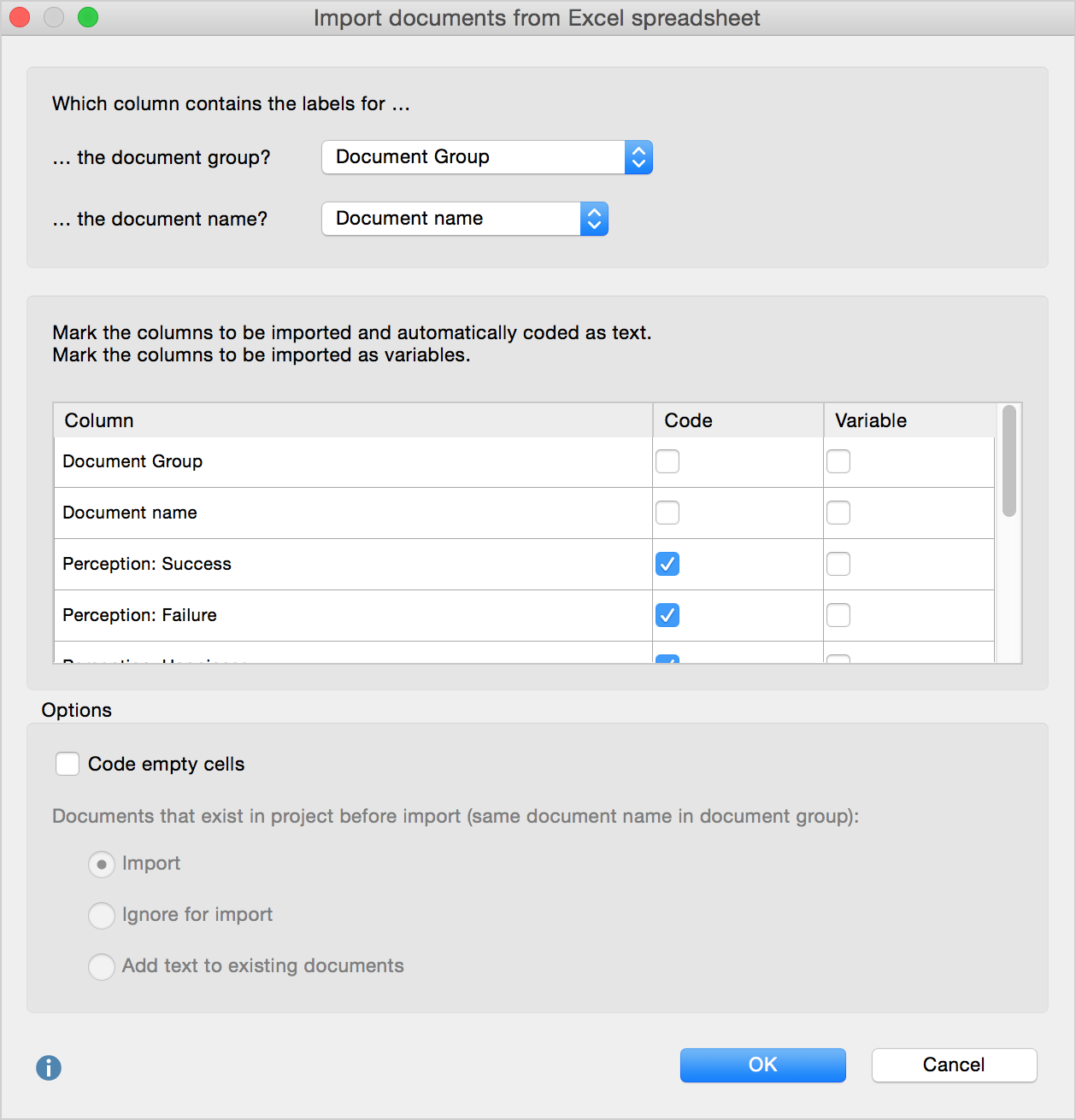
Task: Check Code for Document Group row
Action: pos(667,461)
